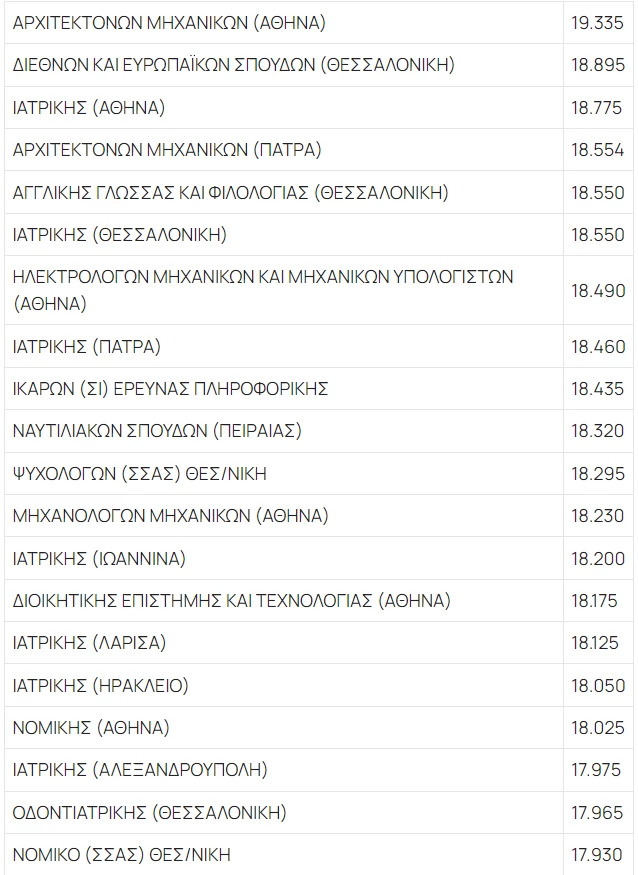Select ΔΙΟΙΚΗΤΙΚΗΣ ΕΠΙΣΤΗΜΗΣ ΚΑΙ ΤΕΧΝΟΛΟΓΙΑΣ (ΑΘΗΝΑ)
The image size is (638, 875).
[x=231, y=601]
